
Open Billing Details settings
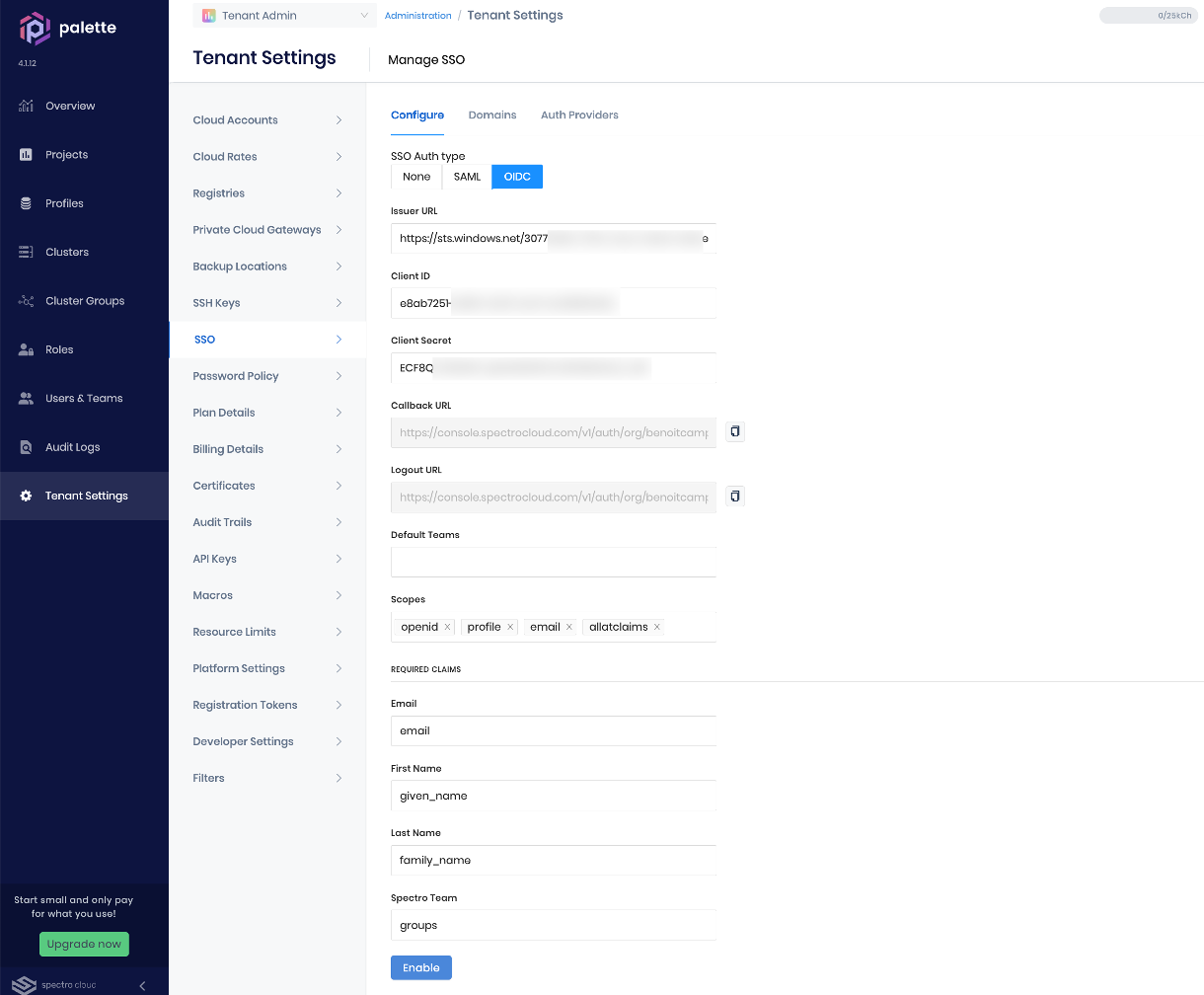267,449
